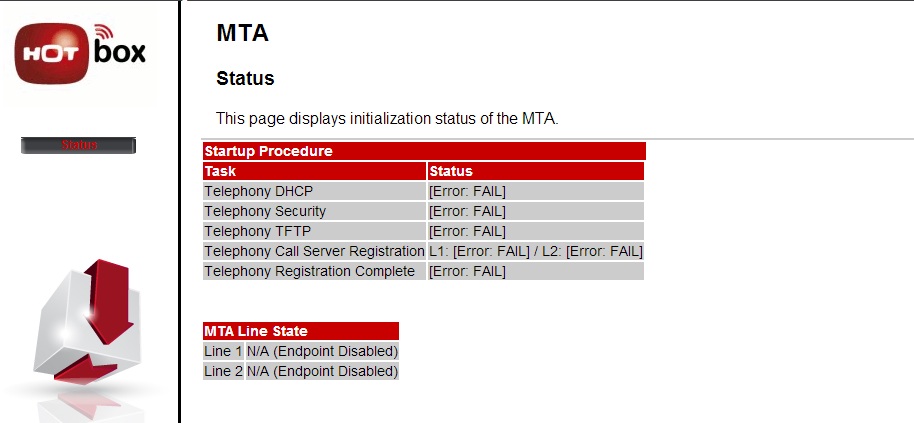Click the L1/L2 call server error status

tap(535, 251)
